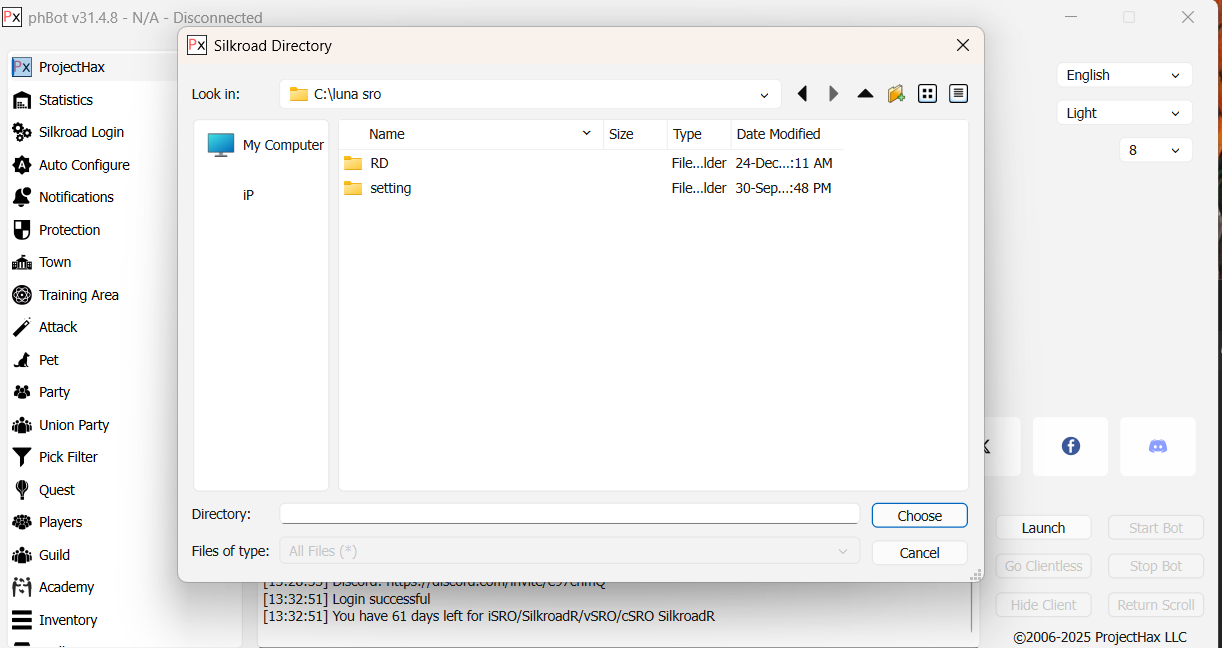1222x648 pixels.
Task: Sort files by Name column header
Action: (x=387, y=134)
